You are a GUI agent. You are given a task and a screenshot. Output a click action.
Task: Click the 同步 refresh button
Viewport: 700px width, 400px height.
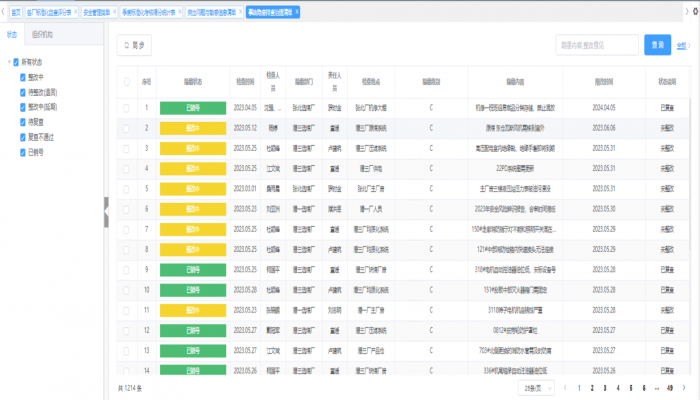click(x=134, y=45)
